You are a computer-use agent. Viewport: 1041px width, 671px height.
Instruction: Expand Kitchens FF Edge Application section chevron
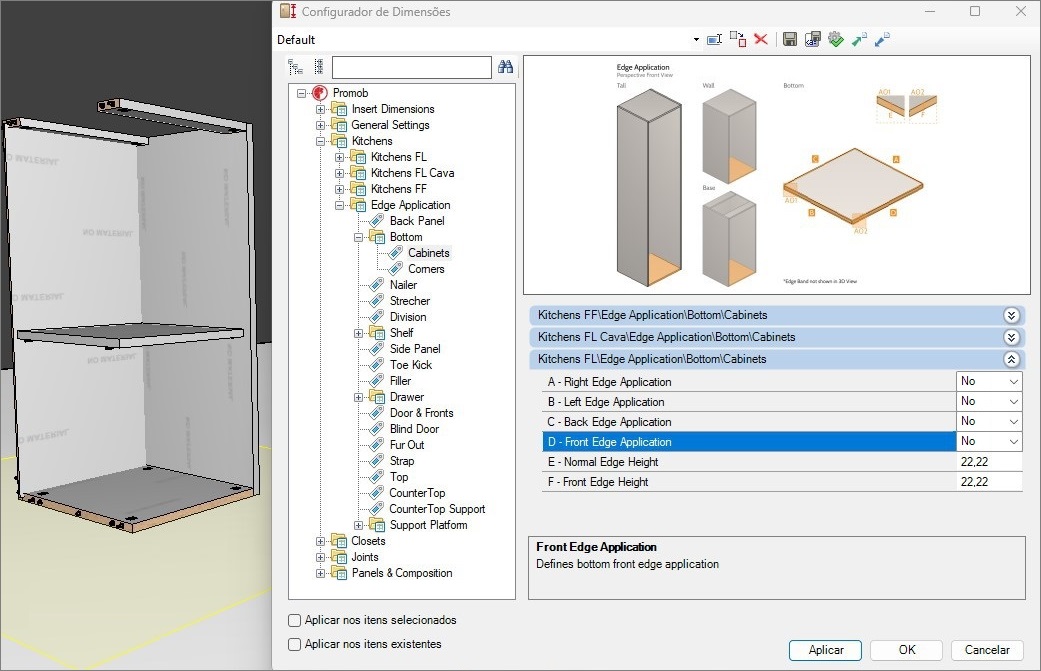pos(1011,315)
